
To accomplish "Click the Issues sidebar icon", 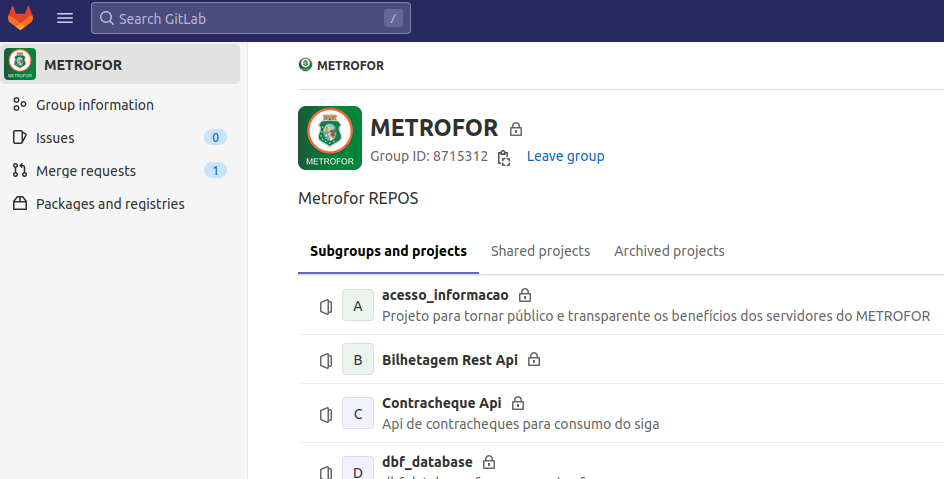I will 20,137.
